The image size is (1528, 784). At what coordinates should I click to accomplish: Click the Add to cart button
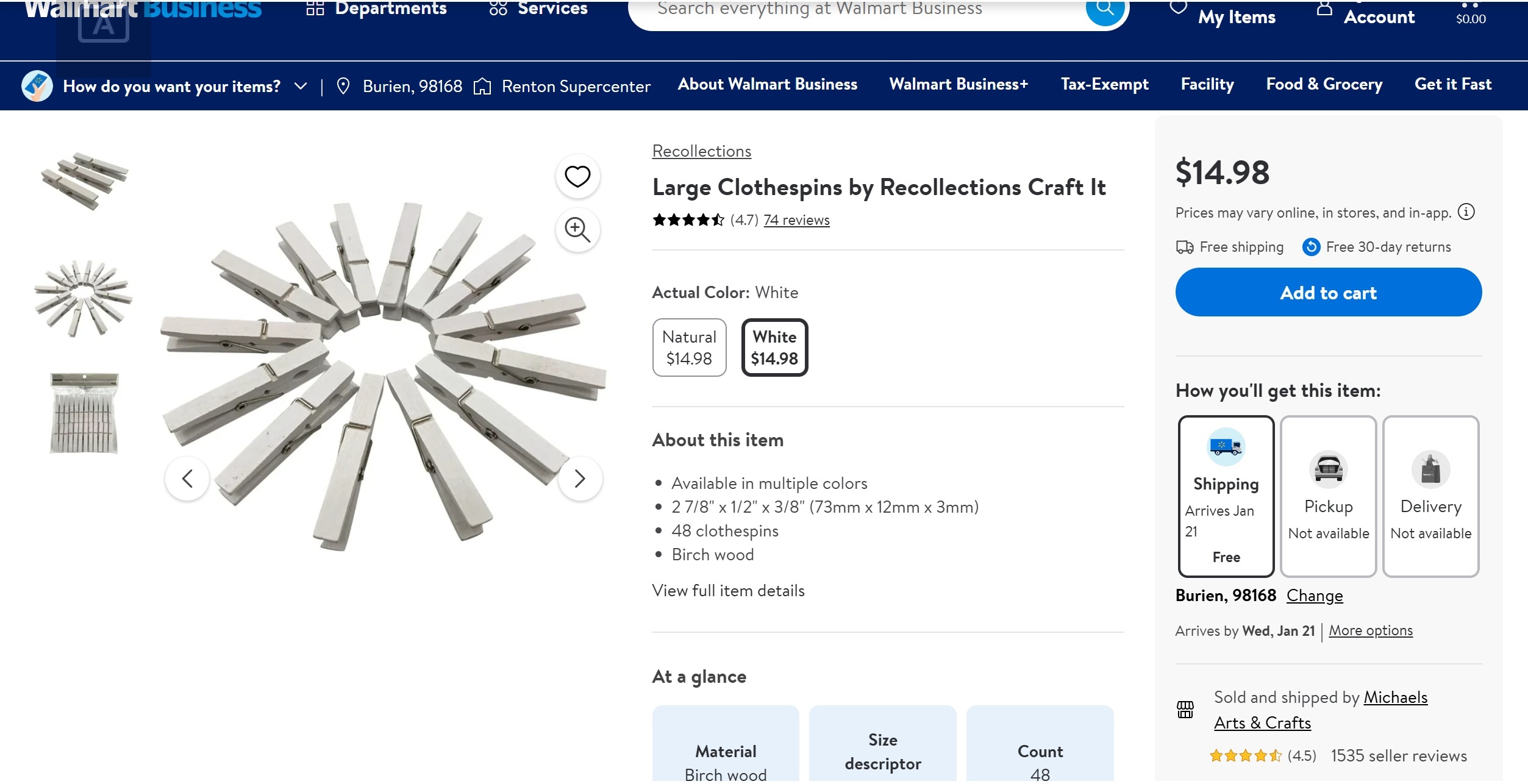1328,293
